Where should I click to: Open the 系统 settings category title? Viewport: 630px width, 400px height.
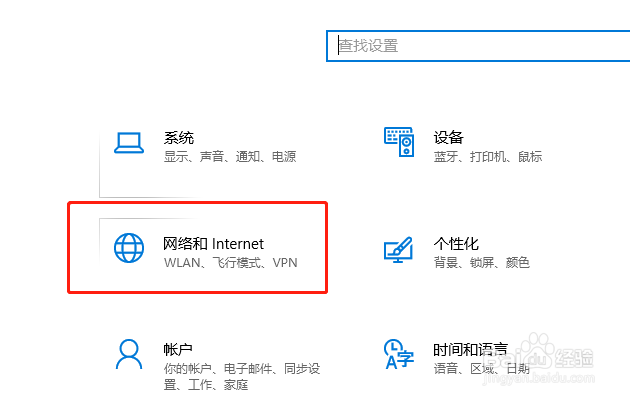tap(179, 138)
